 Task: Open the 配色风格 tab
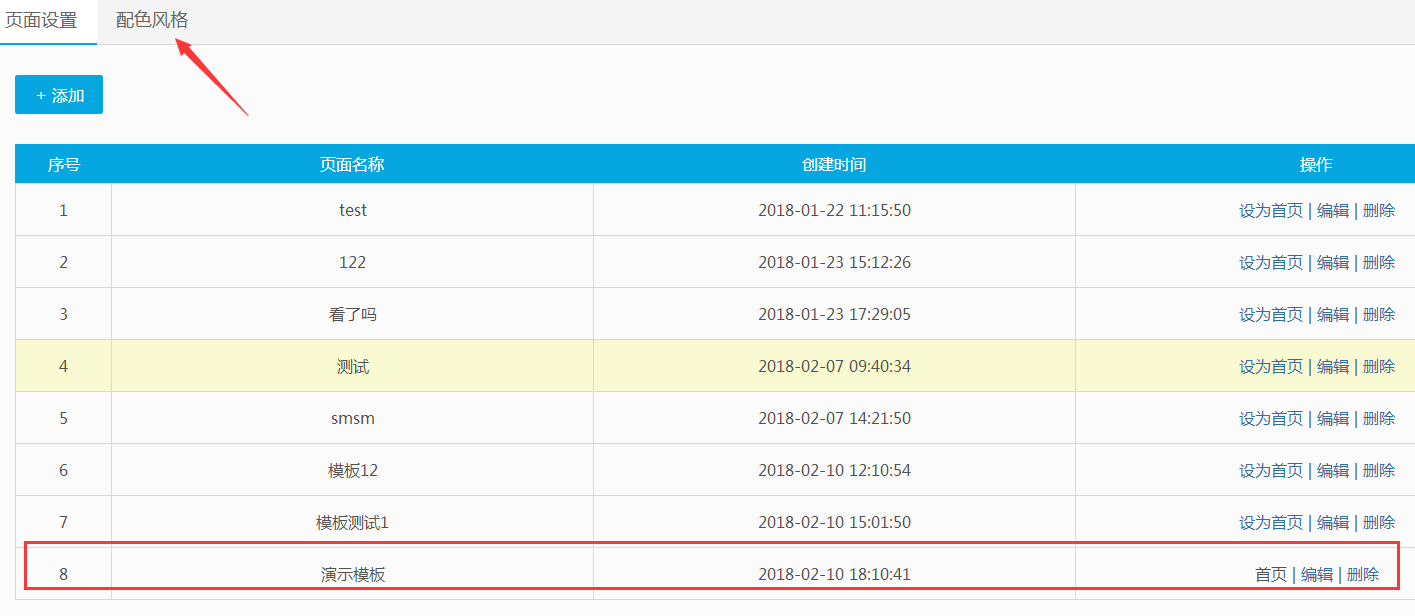(152, 20)
